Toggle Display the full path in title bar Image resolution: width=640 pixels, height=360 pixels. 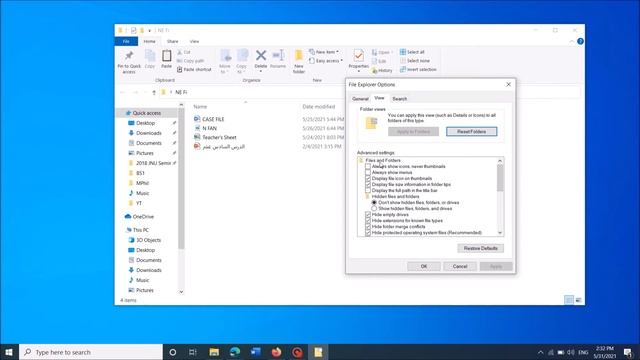368,191
